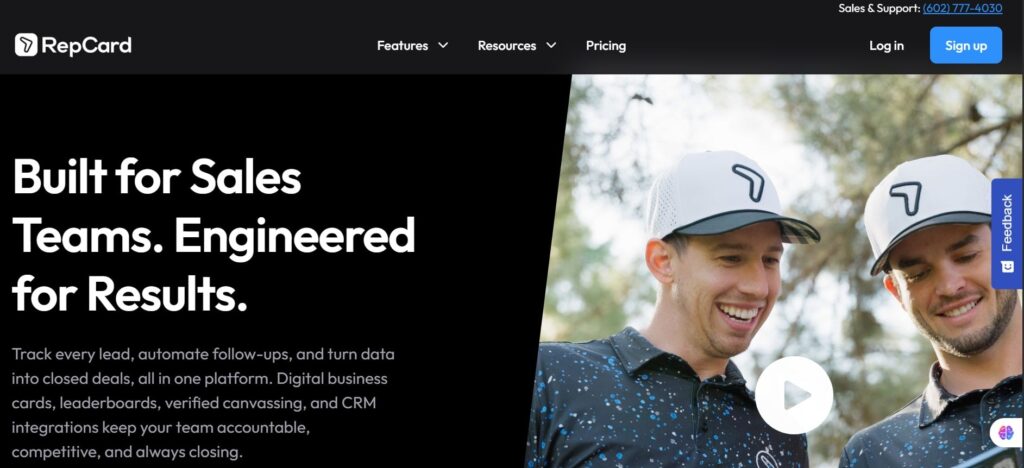Click the smiley icon on Feedback tab
The height and width of the screenshot is (468, 1024).
[x=1007, y=266]
